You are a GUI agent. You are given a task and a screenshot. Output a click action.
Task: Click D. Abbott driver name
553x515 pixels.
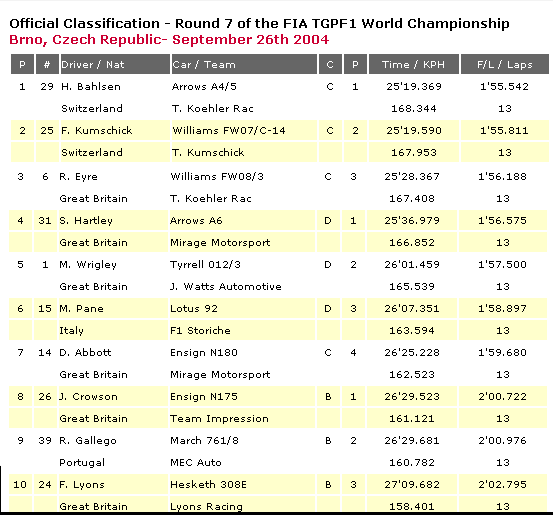(x=85, y=353)
